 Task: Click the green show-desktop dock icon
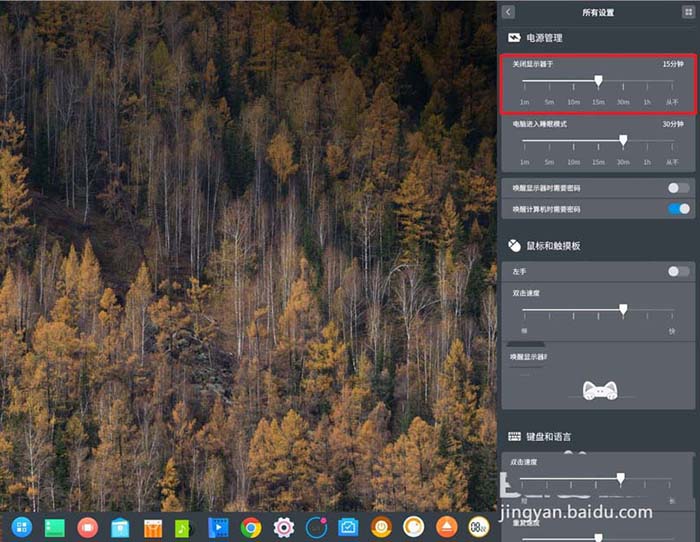click(x=54, y=528)
